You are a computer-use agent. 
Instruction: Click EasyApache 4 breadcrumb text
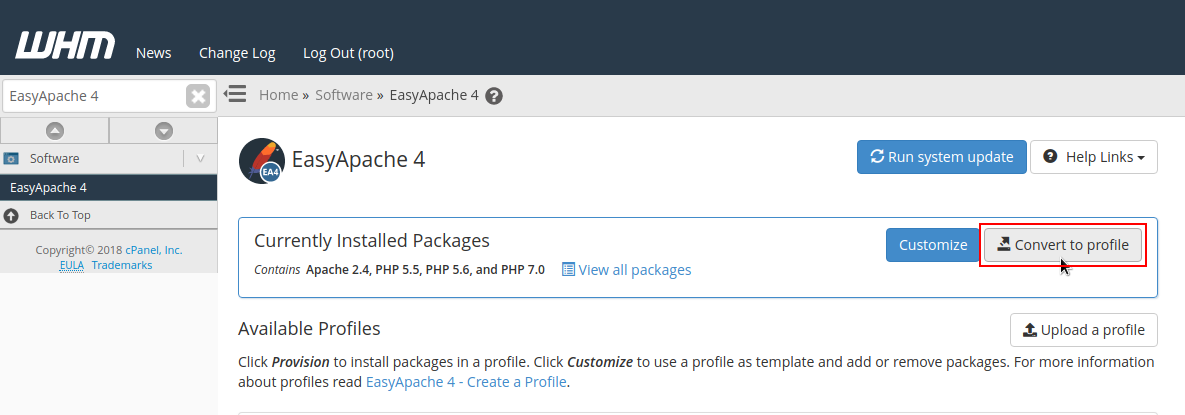[434, 95]
